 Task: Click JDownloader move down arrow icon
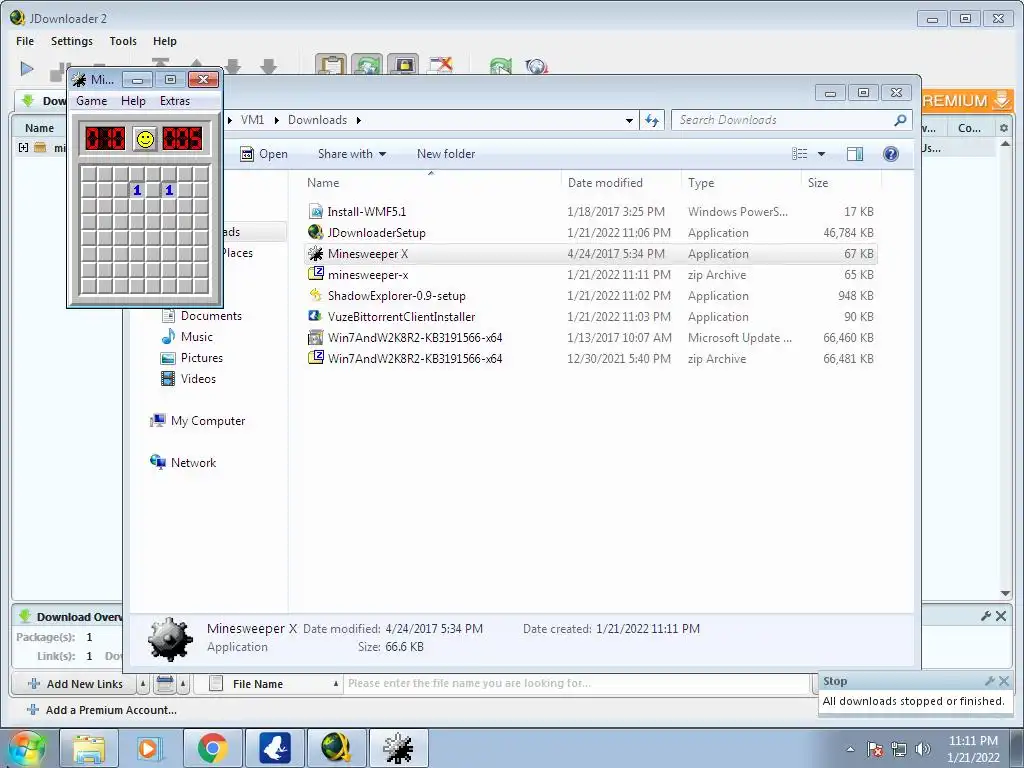point(233,66)
